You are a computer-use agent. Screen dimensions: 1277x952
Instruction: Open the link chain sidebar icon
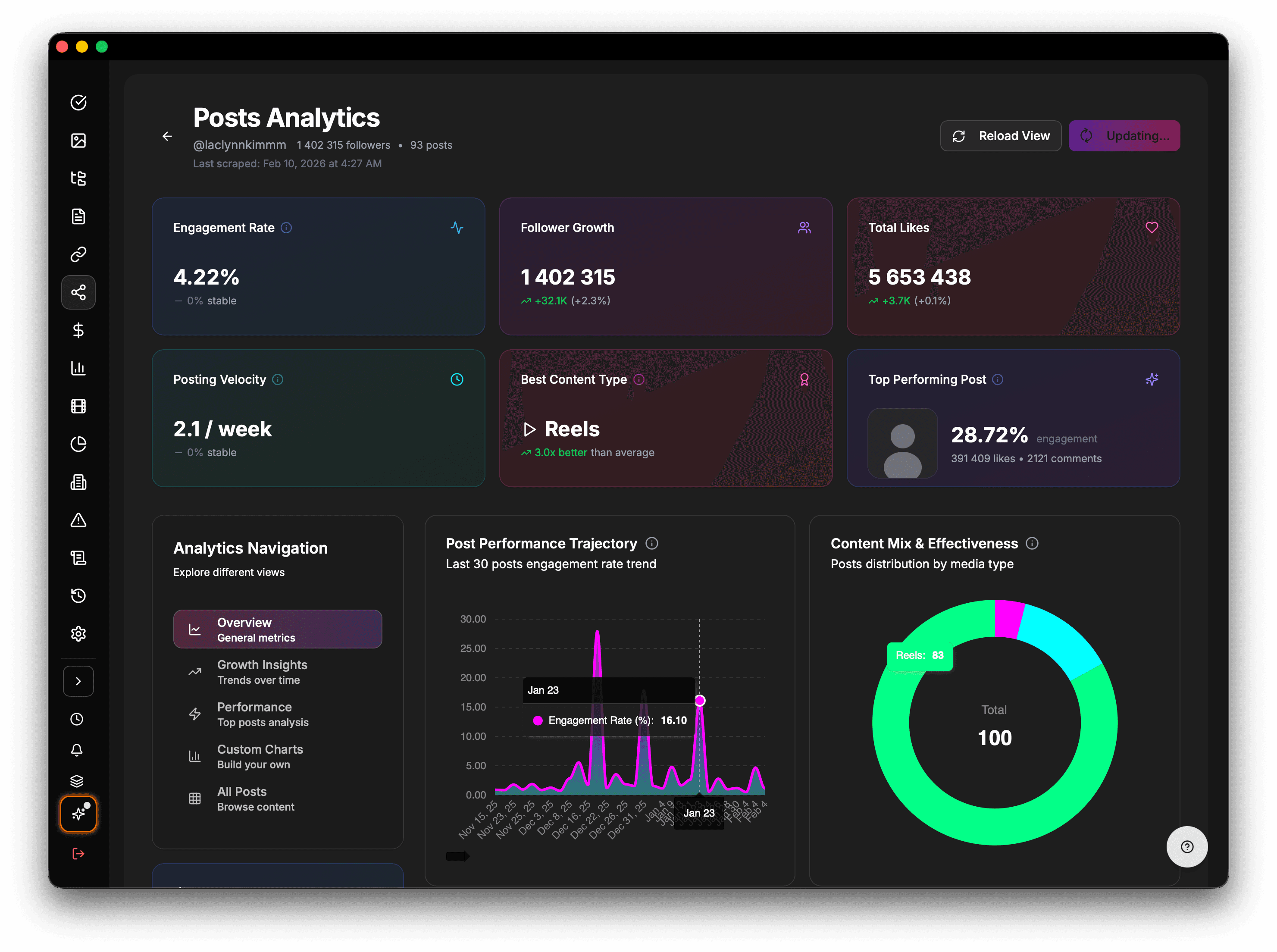[x=78, y=254]
